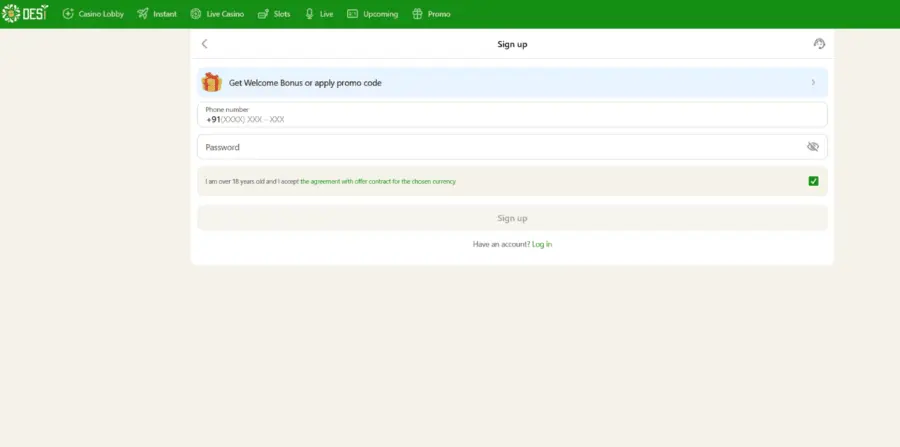Open the Live Casino menu item
The height and width of the screenshot is (447, 900).
click(x=217, y=14)
